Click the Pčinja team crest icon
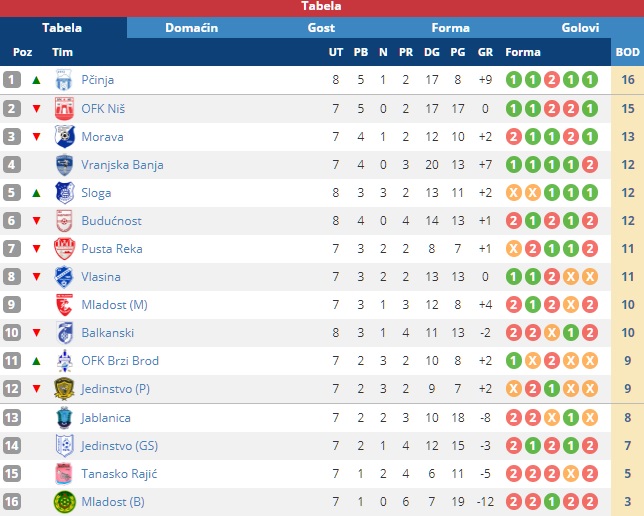The image size is (644, 516). (64, 80)
